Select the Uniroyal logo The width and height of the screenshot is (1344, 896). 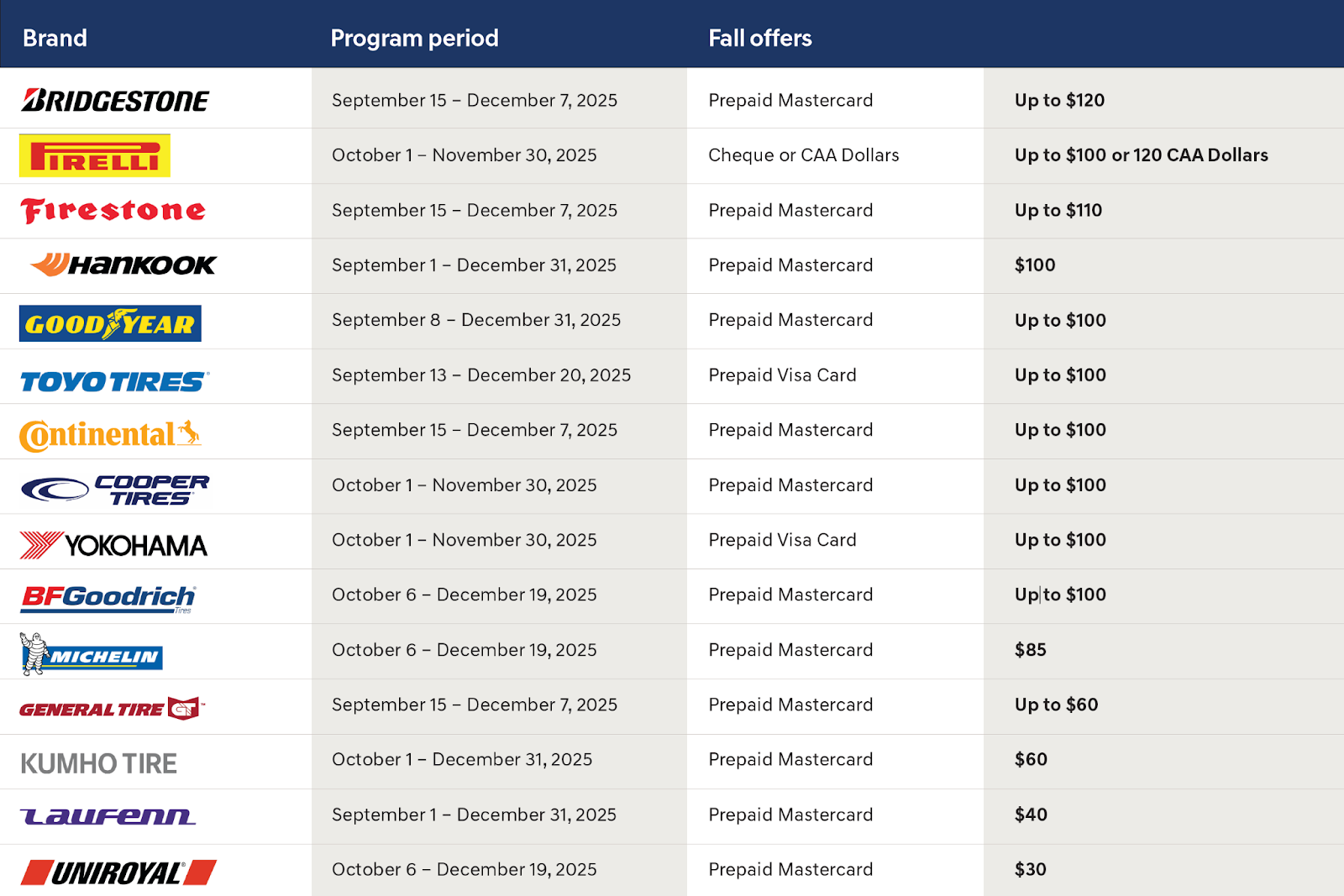118,872
